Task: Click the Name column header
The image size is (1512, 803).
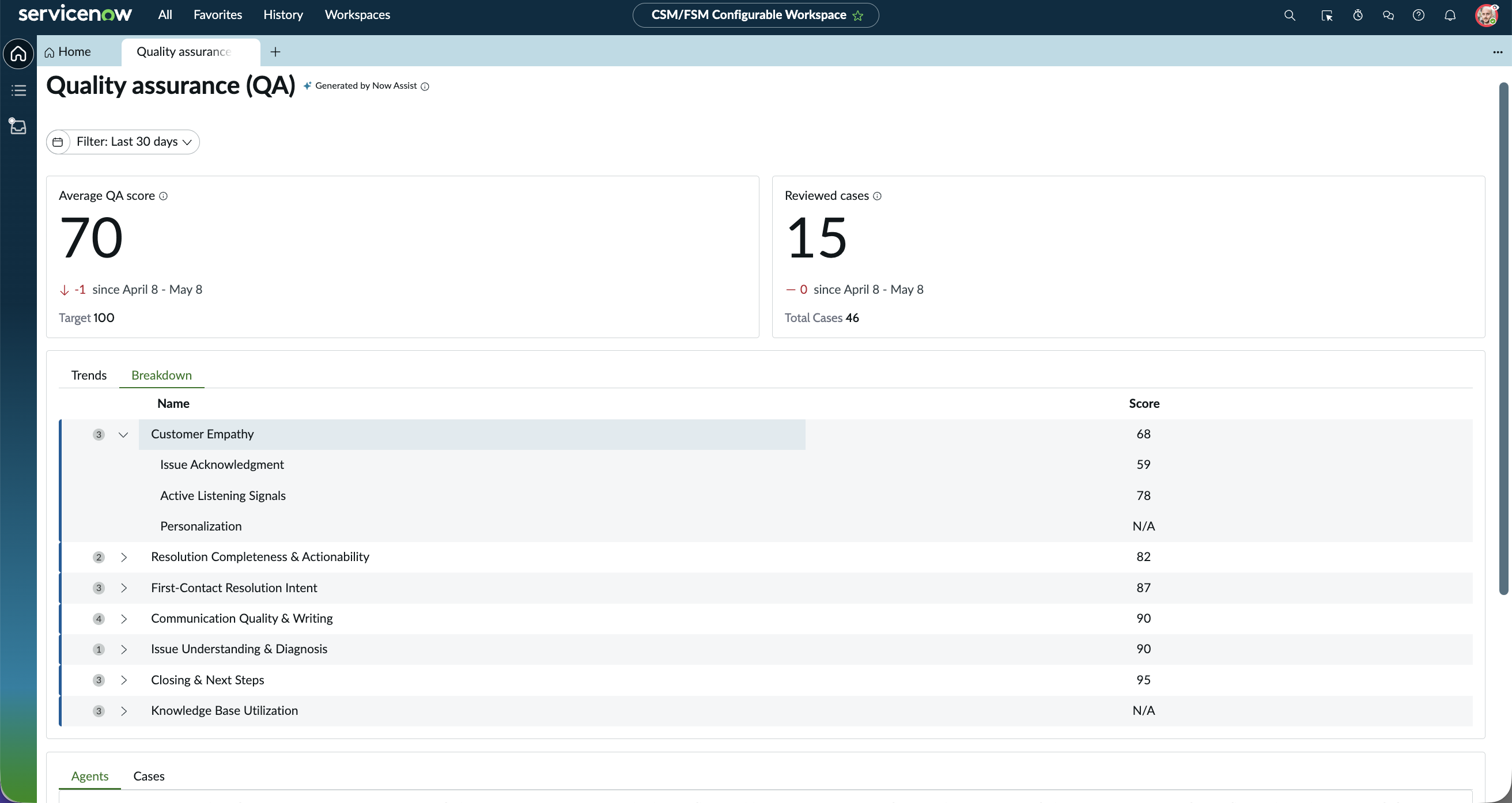Action: pyautogui.click(x=173, y=404)
